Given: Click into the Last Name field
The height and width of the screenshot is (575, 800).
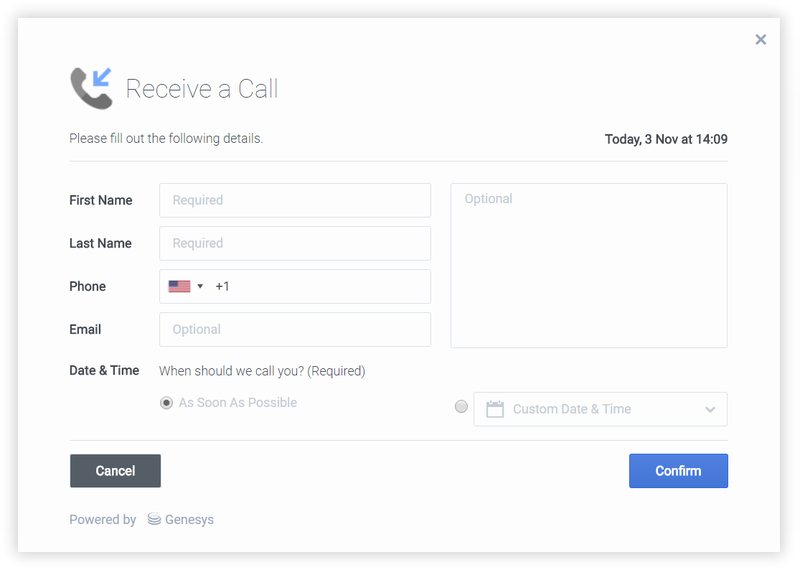Looking at the screenshot, I should pos(295,243).
